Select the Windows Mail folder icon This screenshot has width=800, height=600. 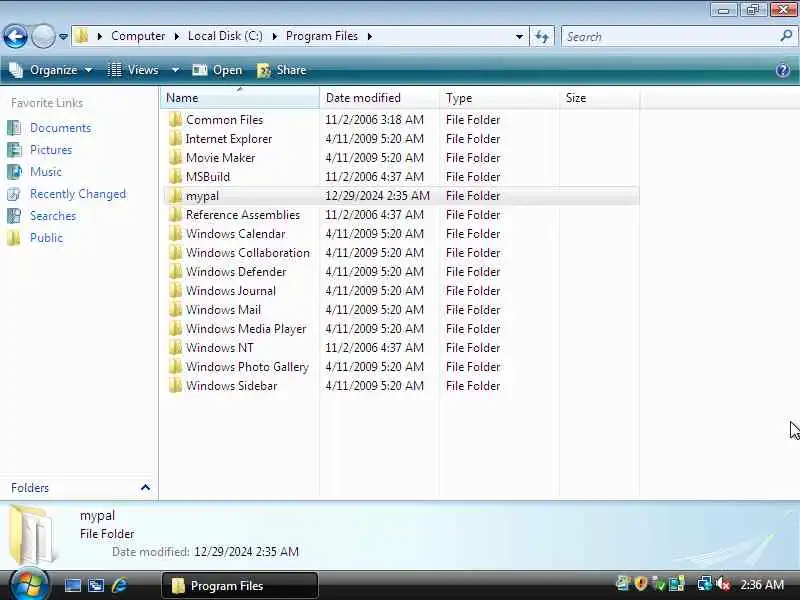tap(175, 310)
